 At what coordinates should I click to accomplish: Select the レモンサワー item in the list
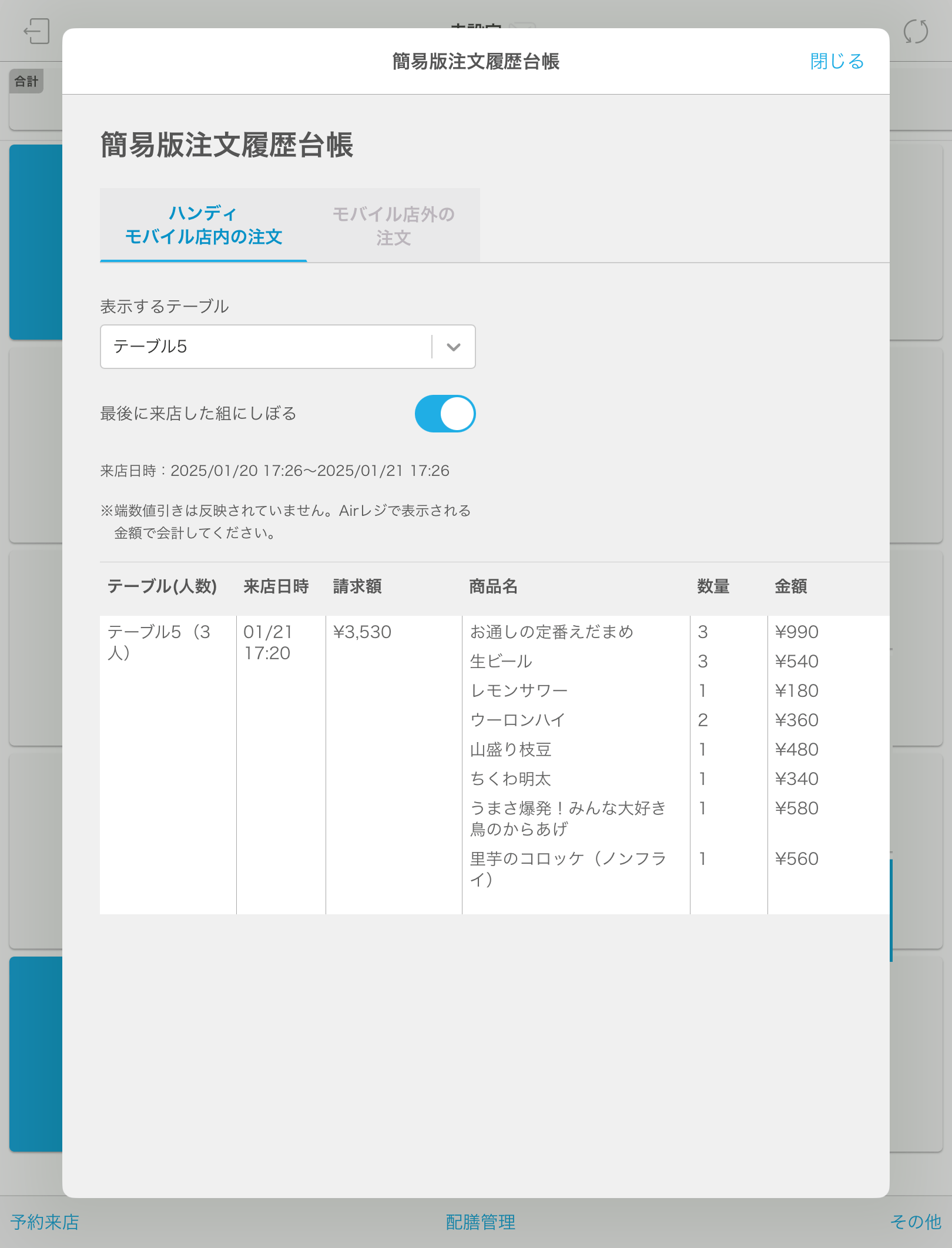pyautogui.click(x=518, y=691)
